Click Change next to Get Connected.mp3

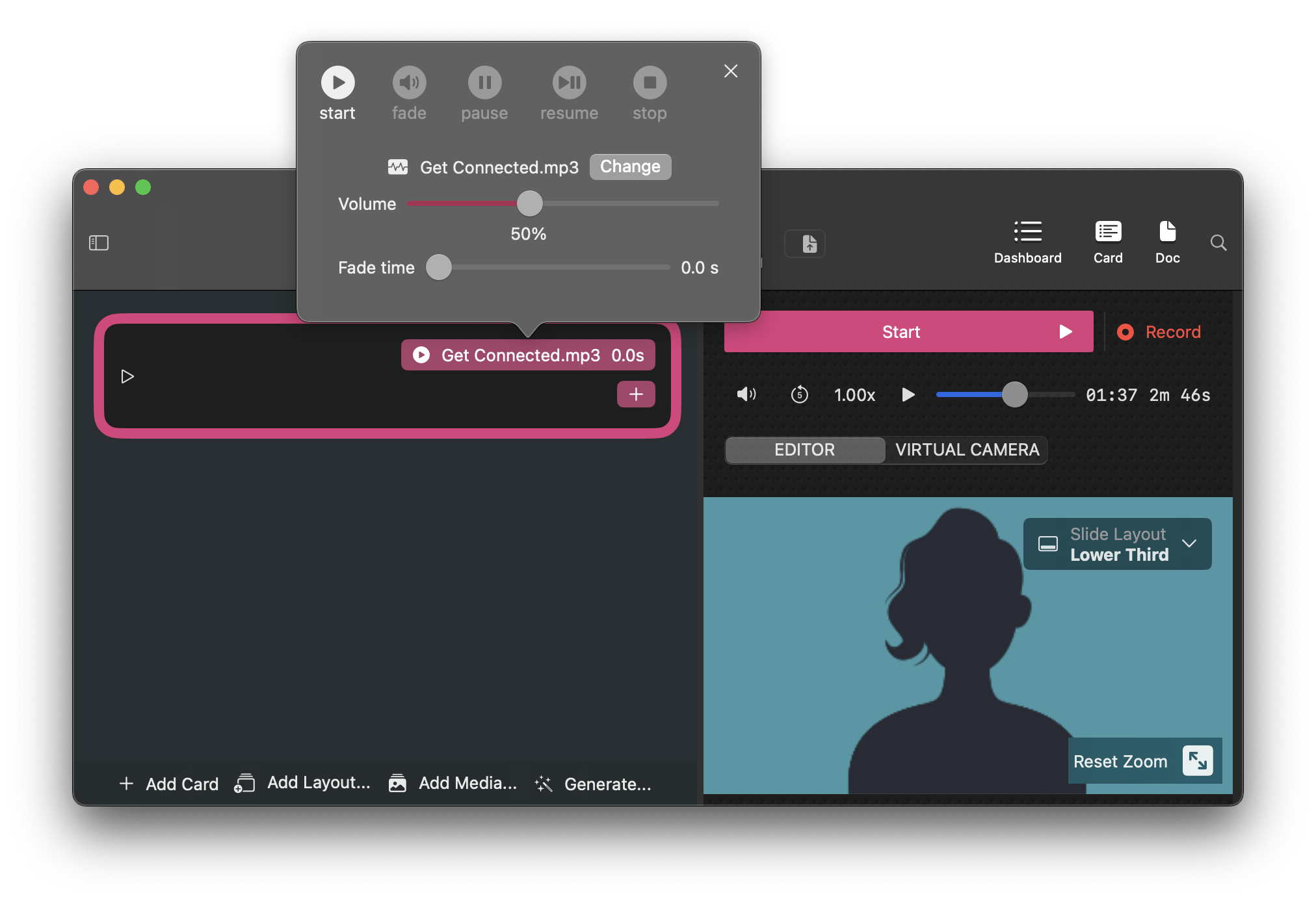(630, 167)
